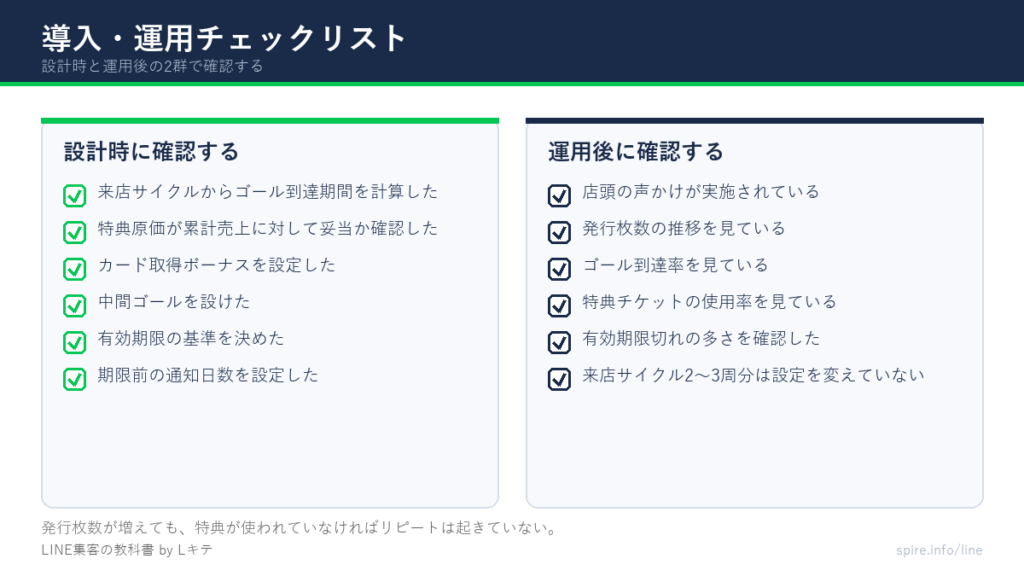Toggle the 特典チケットの使用率を見ている checkbox
This screenshot has width=1024, height=576.
(x=559, y=305)
